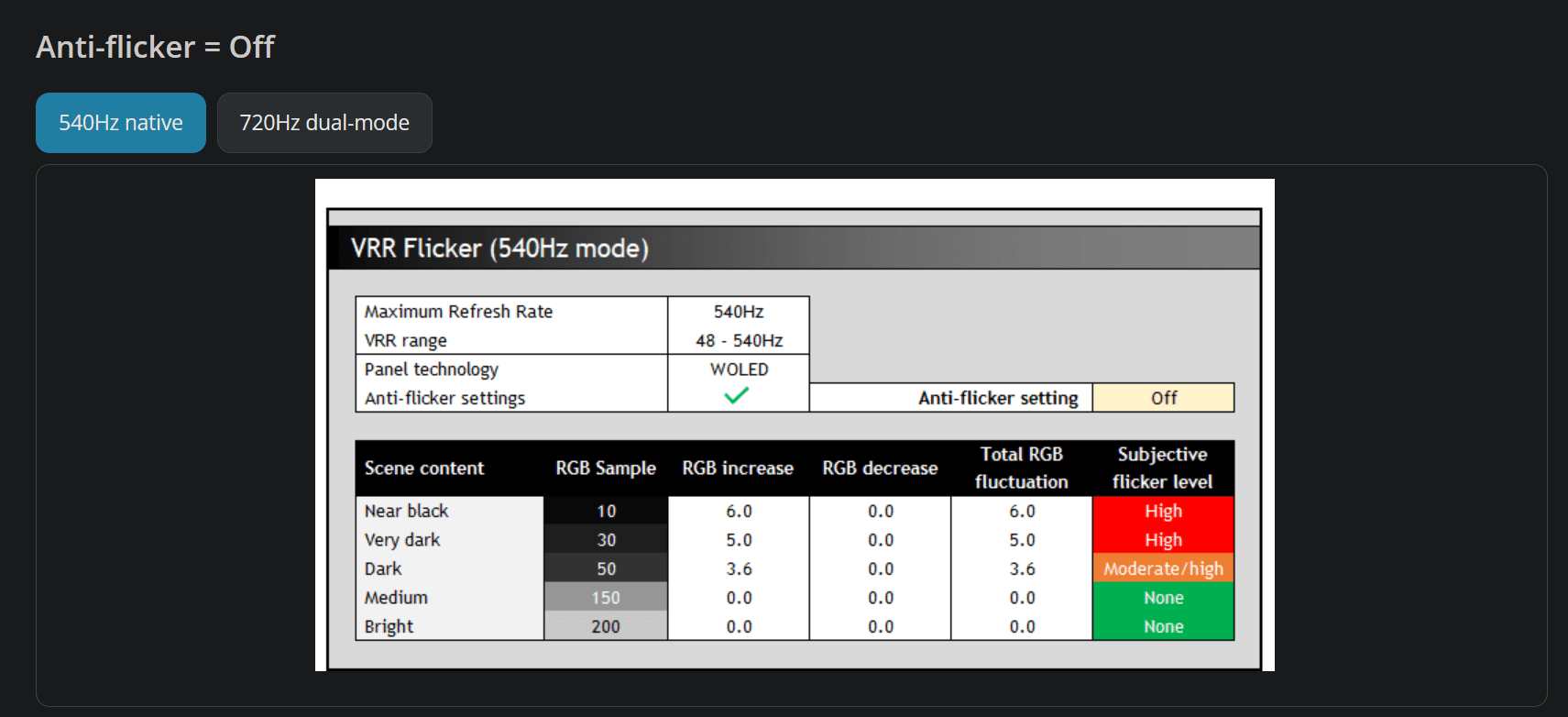Image resolution: width=1568 pixels, height=717 pixels.
Task: Click the RGB Sample column header
Action: coord(606,468)
